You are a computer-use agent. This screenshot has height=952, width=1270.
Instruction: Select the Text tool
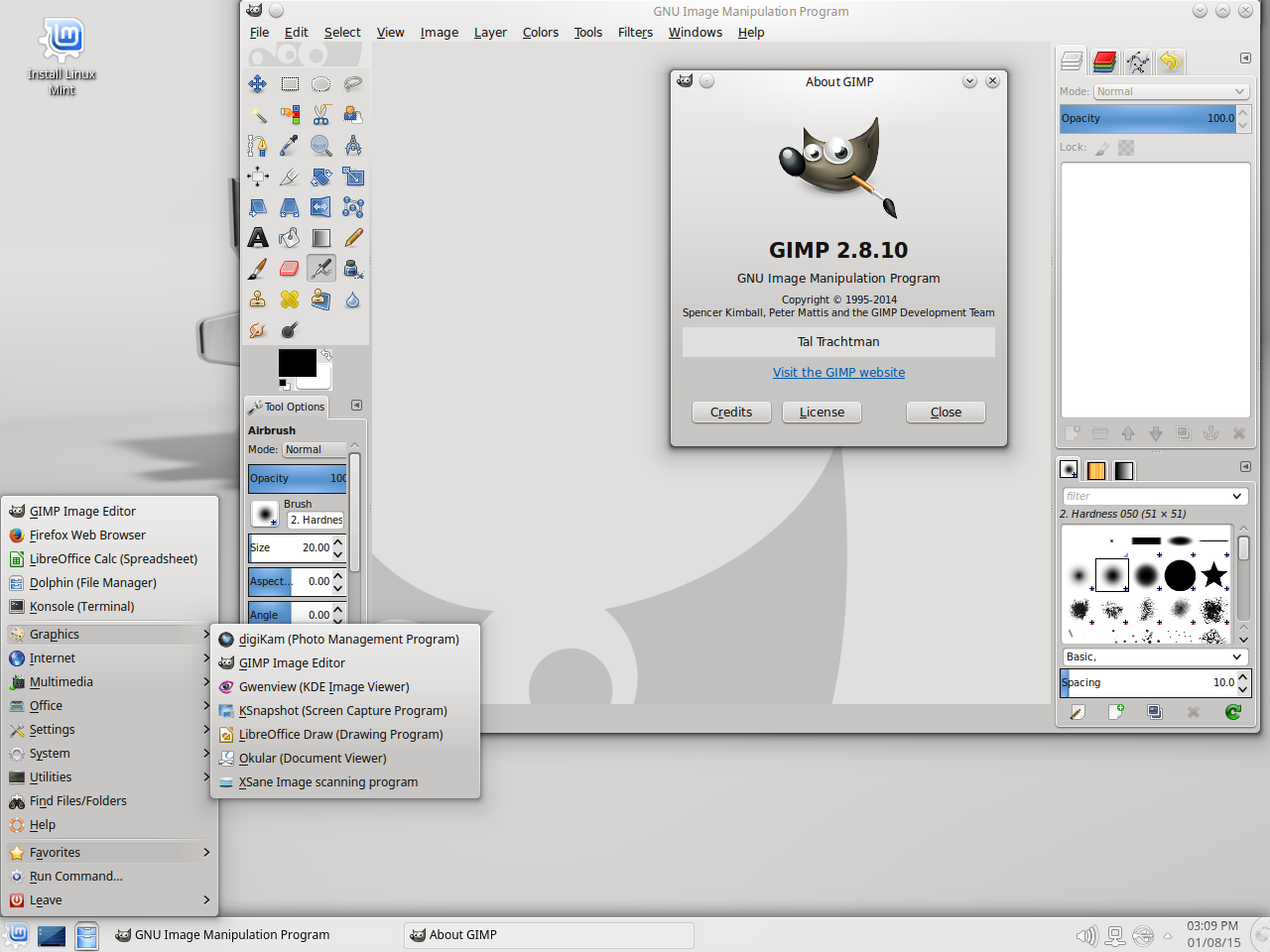(x=258, y=238)
